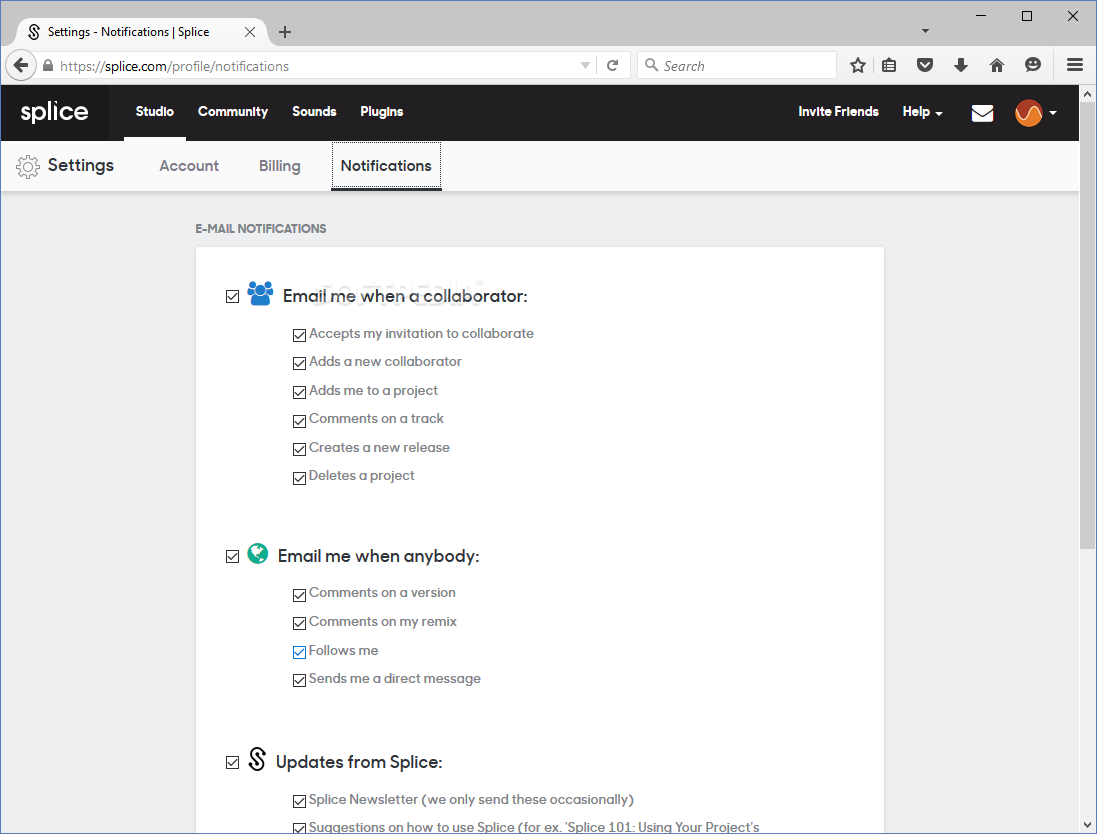Go to Sounds section
The height and width of the screenshot is (834, 1097).
point(314,112)
